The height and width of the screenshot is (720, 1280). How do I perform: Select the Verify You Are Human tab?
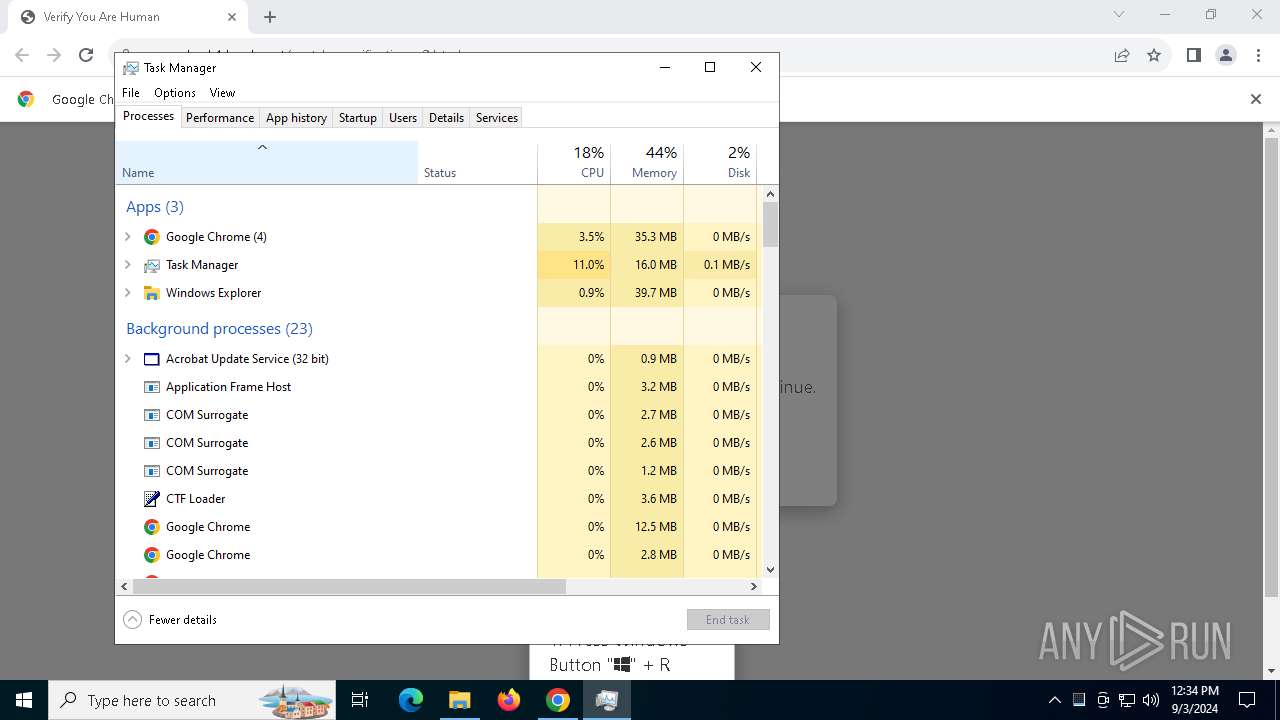[126, 17]
